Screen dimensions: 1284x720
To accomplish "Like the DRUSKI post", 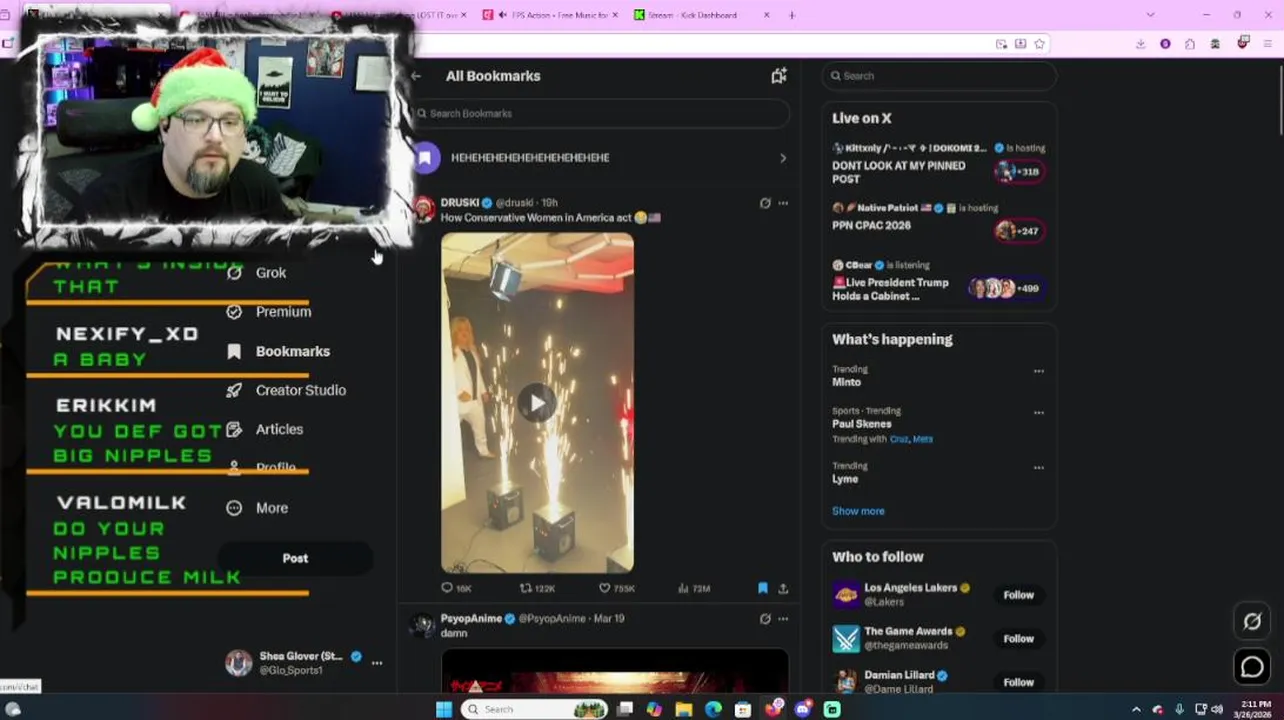I will pyautogui.click(x=617, y=588).
